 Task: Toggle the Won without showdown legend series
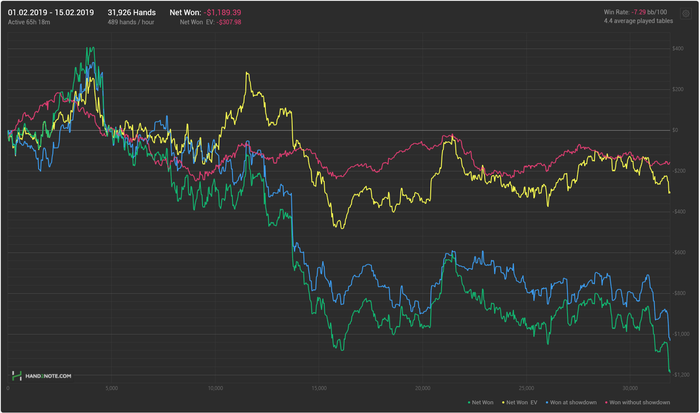[x=638, y=402]
